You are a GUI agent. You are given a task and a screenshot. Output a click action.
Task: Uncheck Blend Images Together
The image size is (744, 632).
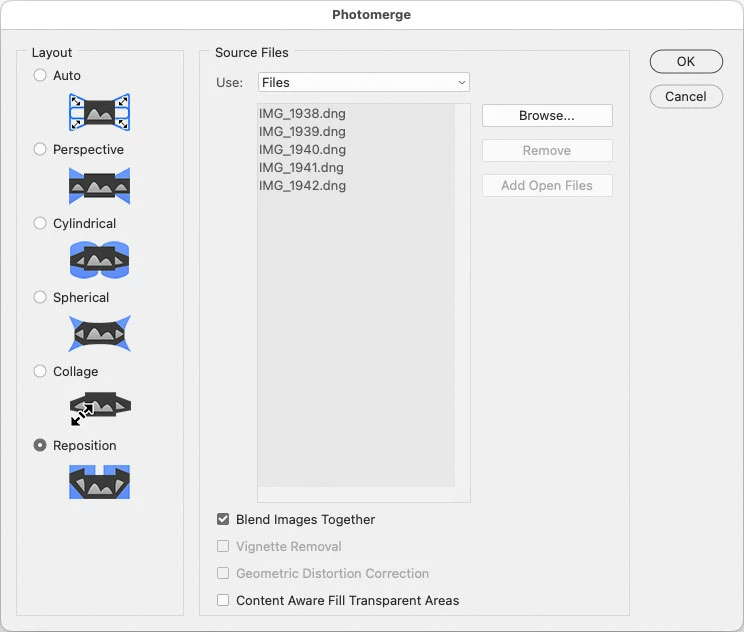223,519
